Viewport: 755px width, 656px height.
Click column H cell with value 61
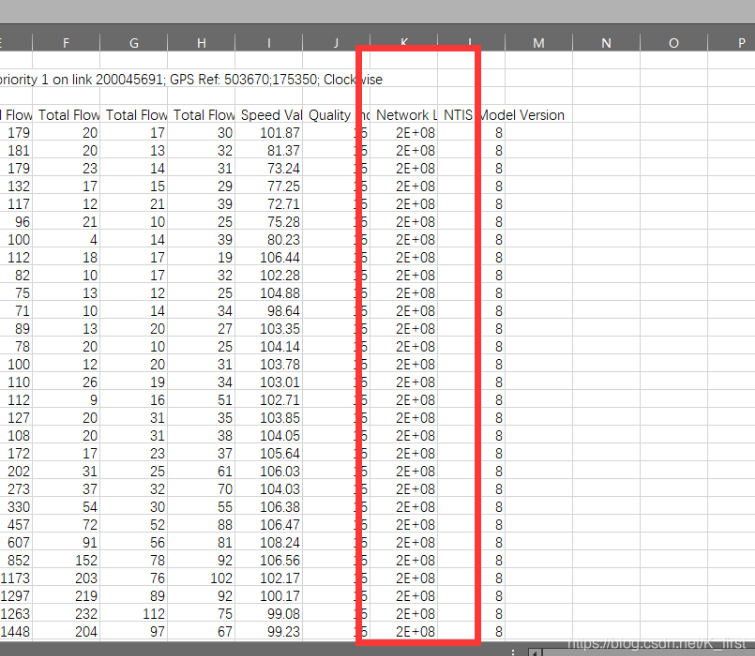(x=201, y=471)
